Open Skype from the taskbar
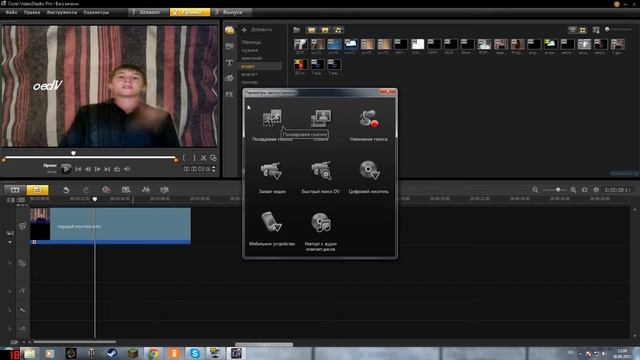The height and width of the screenshot is (360, 640). coord(195,353)
